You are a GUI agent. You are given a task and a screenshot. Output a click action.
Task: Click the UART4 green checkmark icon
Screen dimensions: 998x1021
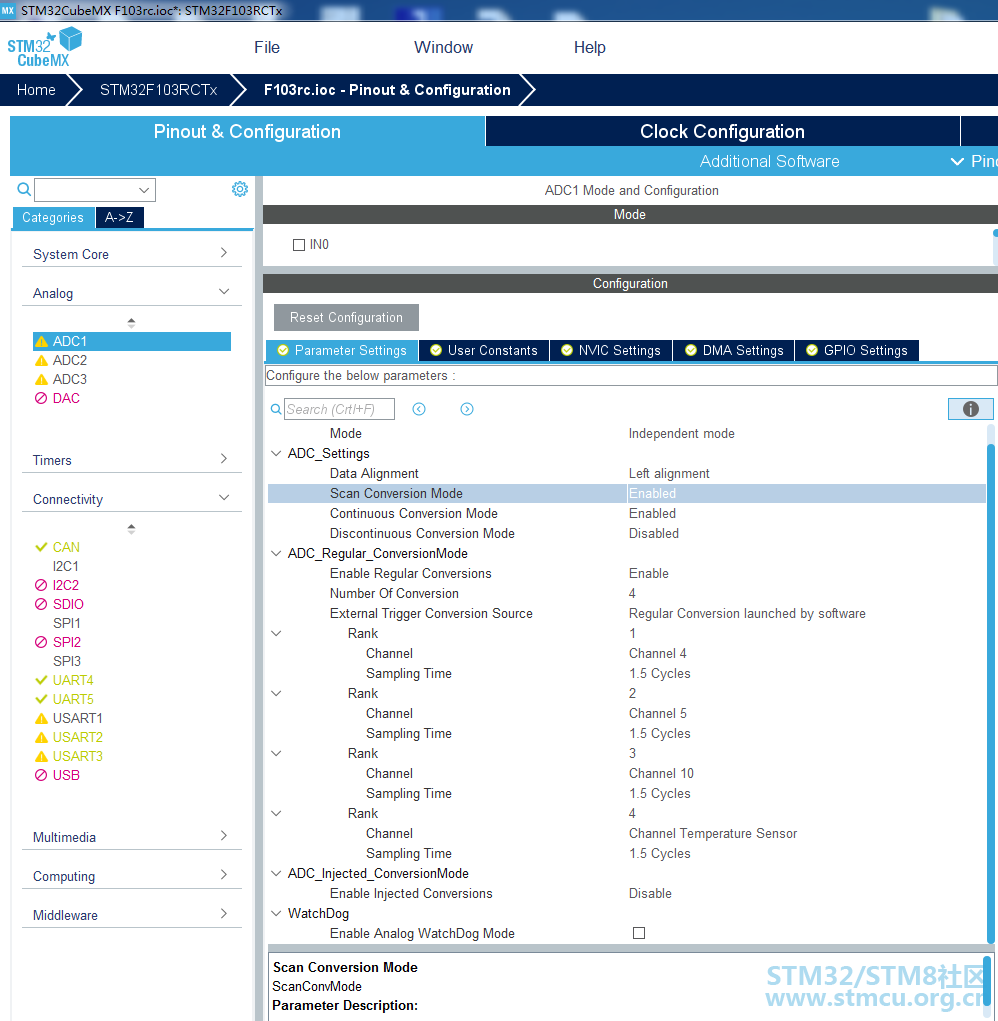pos(41,680)
